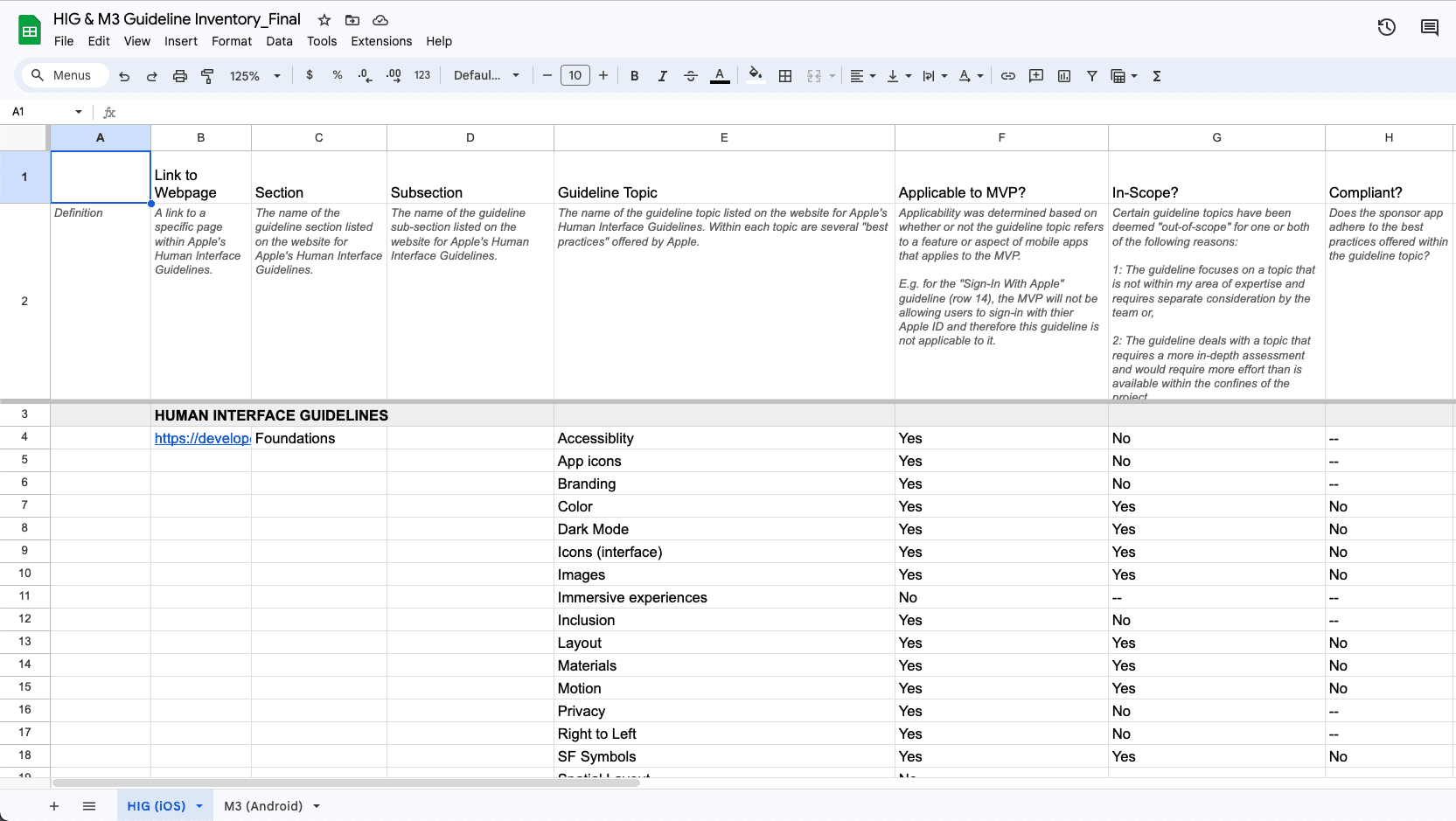
Task: Click the insert link icon
Action: pos(1008,76)
